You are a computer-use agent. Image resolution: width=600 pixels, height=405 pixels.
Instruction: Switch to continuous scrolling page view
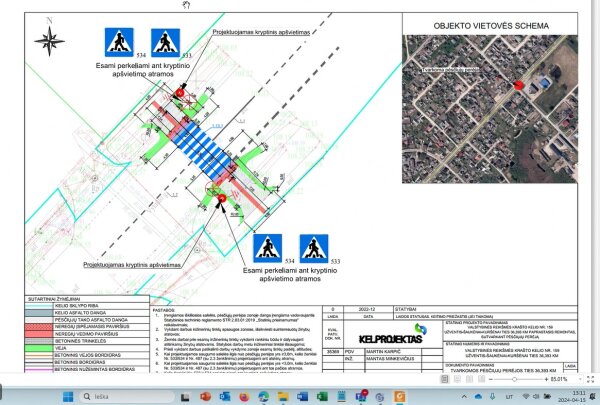tap(457, 379)
